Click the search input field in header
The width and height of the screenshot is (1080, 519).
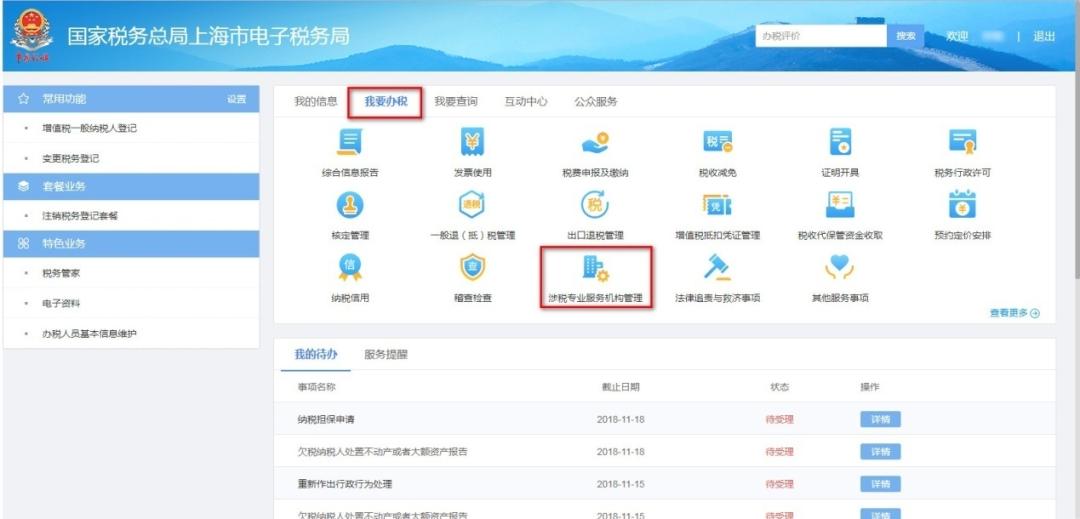pyautogui.click(x=820, y=36)
